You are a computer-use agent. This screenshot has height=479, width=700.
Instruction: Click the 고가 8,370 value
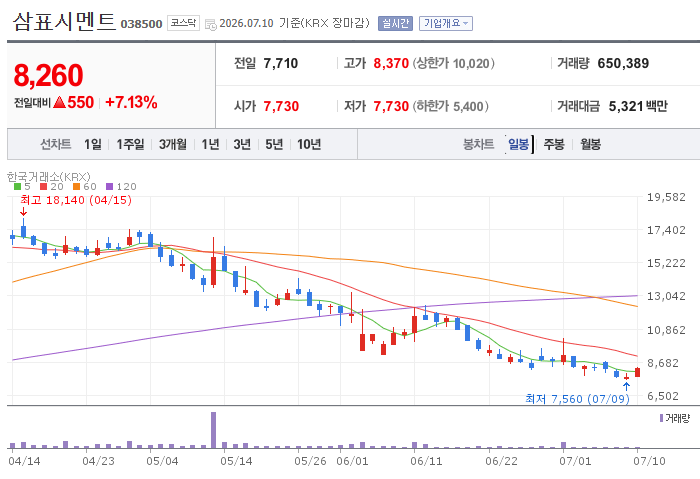pyautogui.click(x=391, y=63)
